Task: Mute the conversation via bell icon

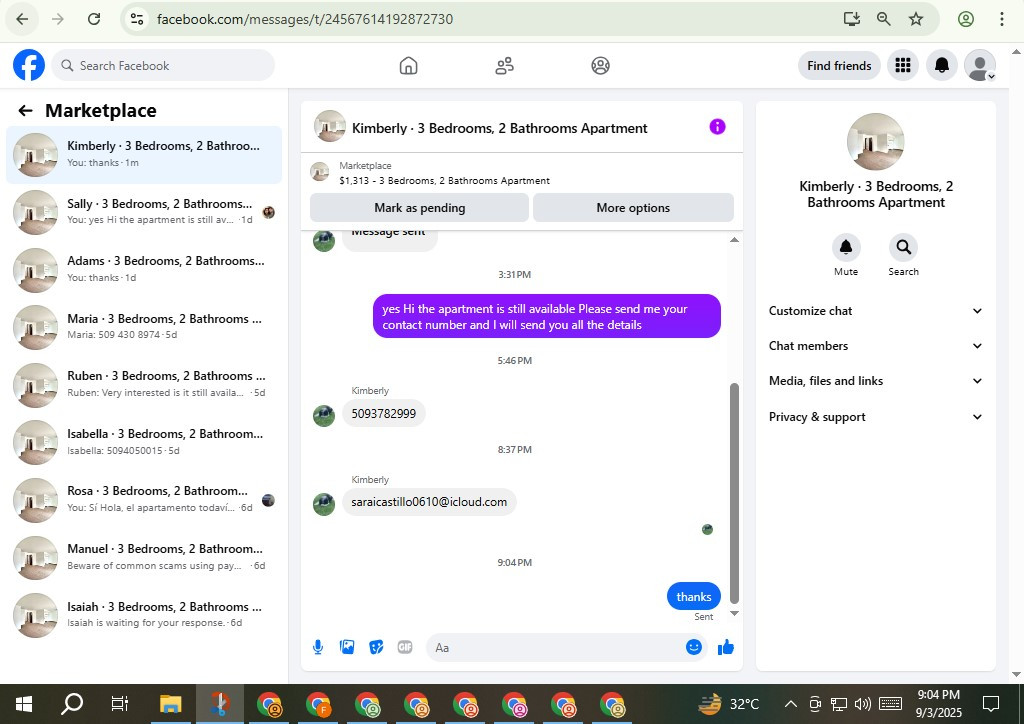Action: (846, 247)
